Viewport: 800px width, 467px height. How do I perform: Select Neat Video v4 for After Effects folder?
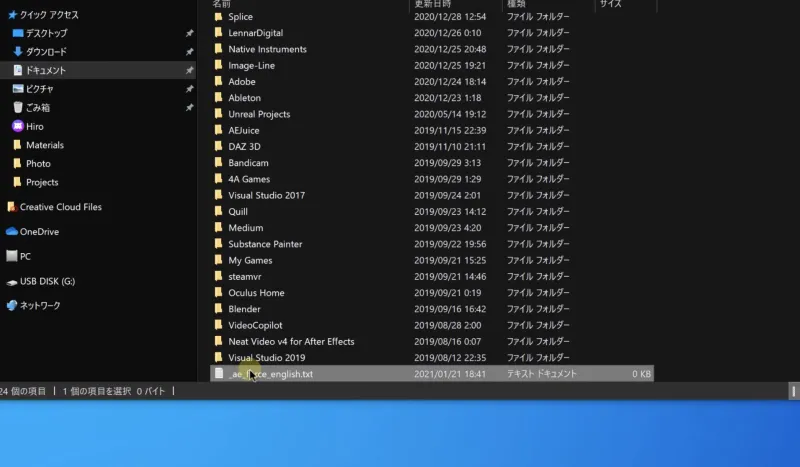click(291, 341)
